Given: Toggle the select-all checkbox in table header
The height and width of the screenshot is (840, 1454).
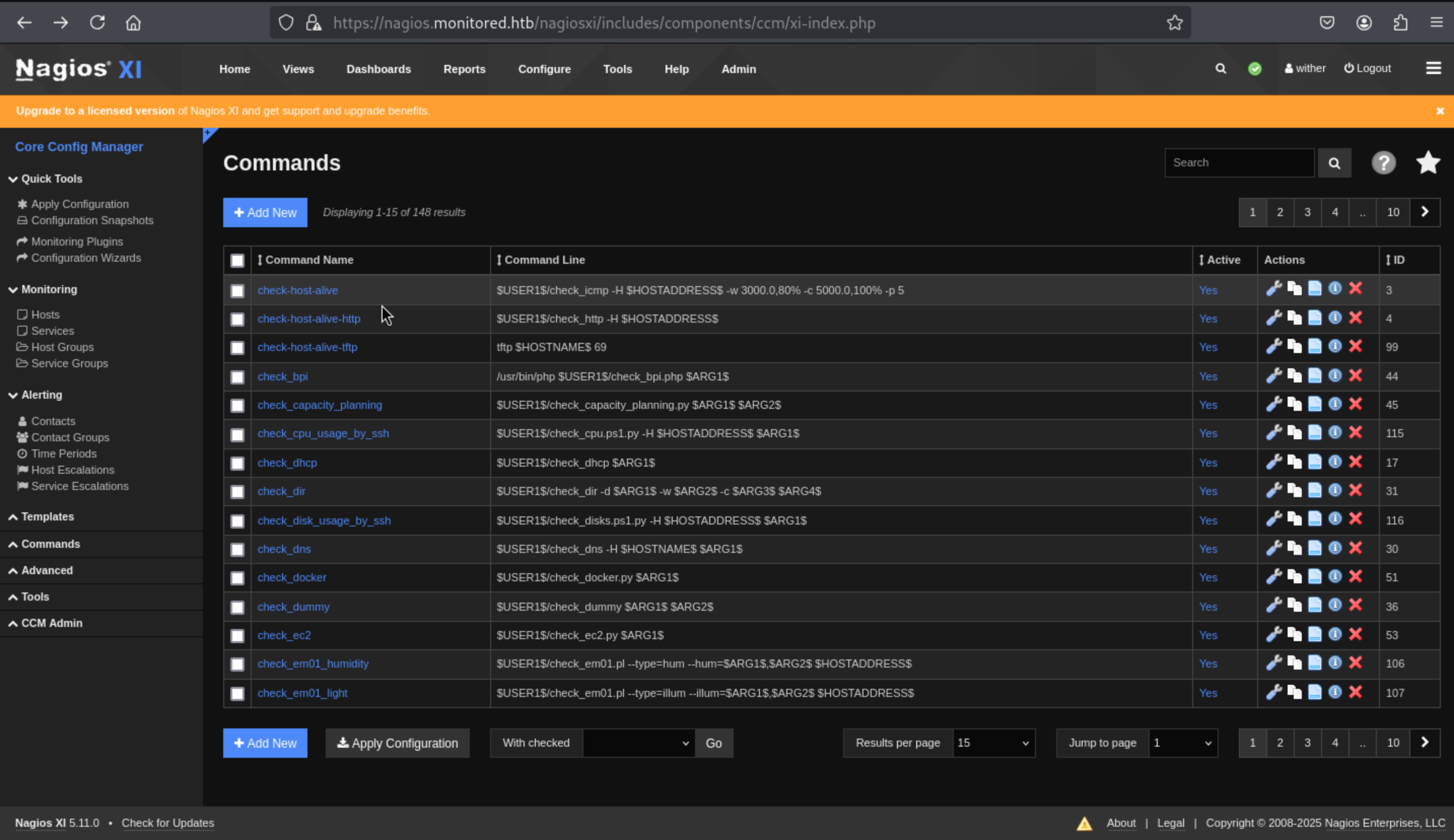Looking at the screenshot, I should tap(237, 260).
